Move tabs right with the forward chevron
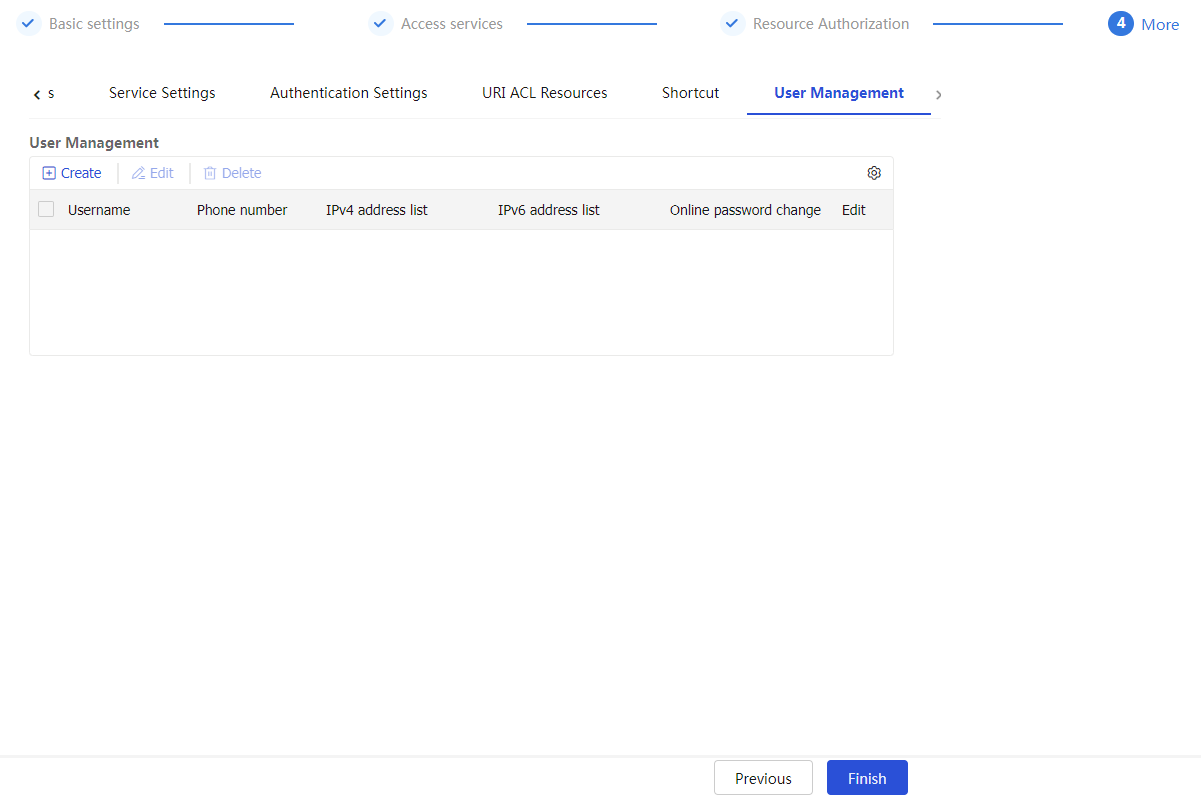The height and width of the screenshot is (797, 1201). [x=938, y=94]
